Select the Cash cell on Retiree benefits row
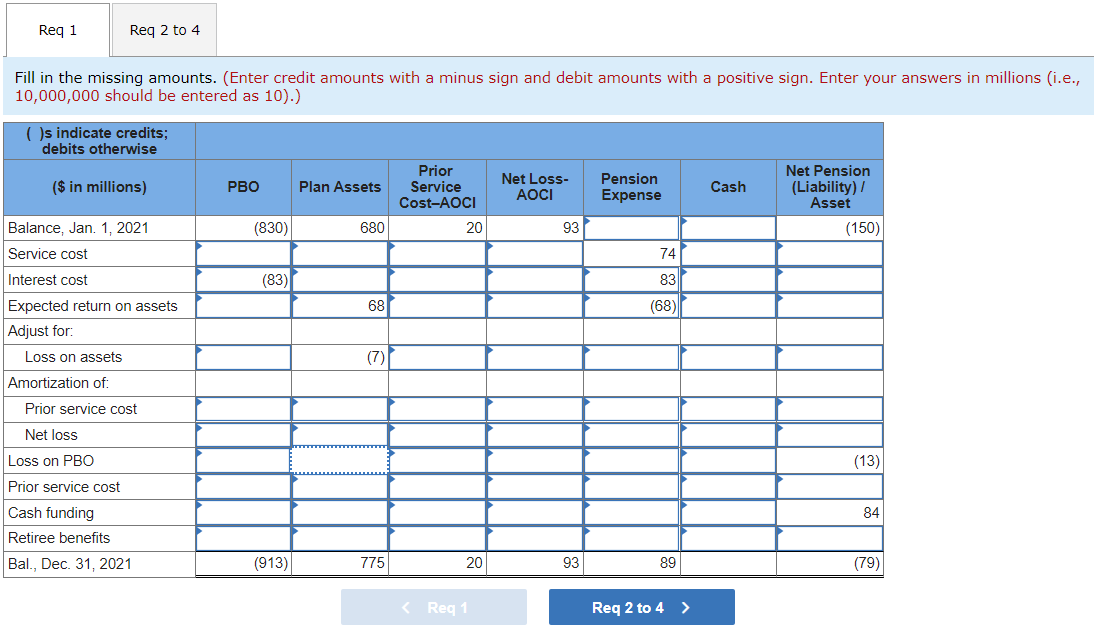The image size is (1105, 634). click(x=728, y=537)
